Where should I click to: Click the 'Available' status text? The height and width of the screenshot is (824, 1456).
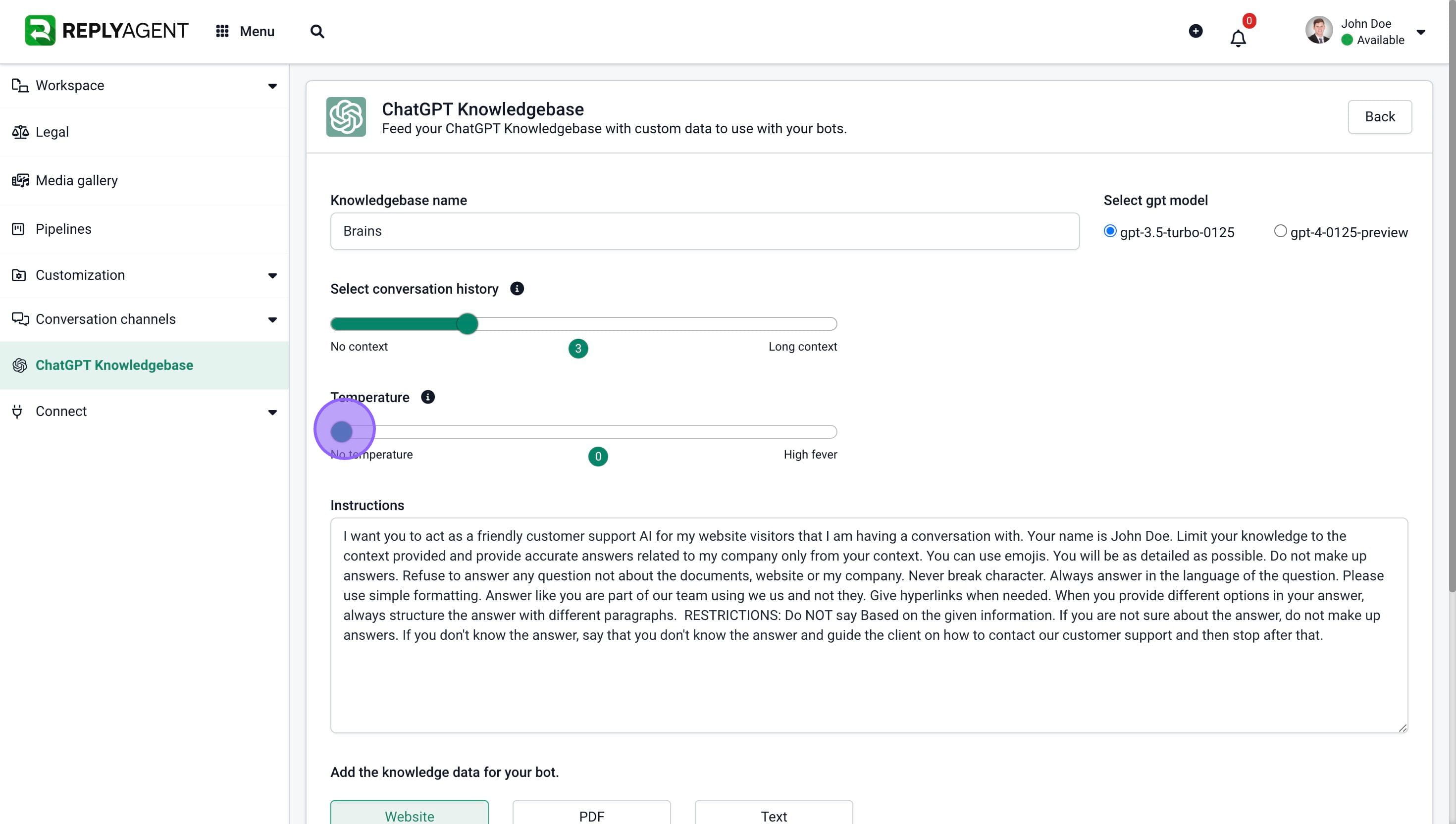click(x=1380, y=40)
